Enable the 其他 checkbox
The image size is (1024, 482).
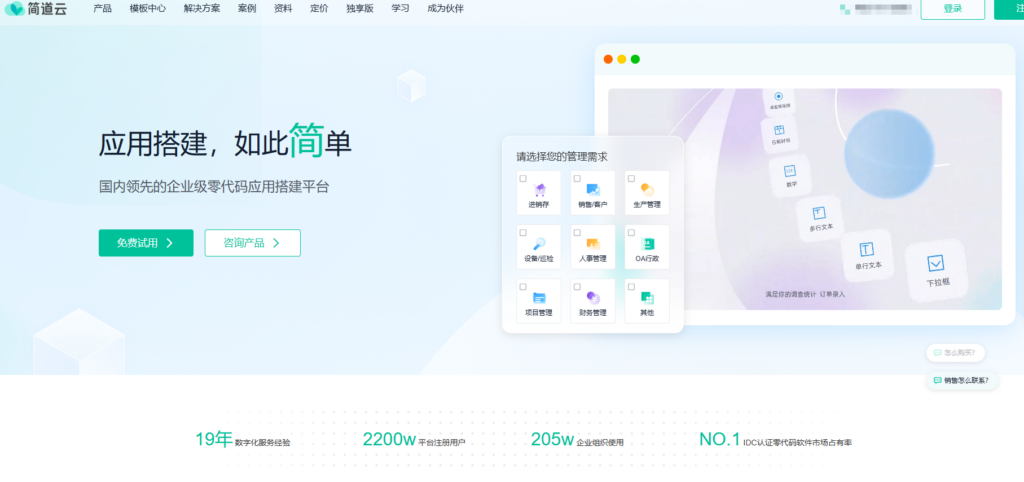(631, 286)
